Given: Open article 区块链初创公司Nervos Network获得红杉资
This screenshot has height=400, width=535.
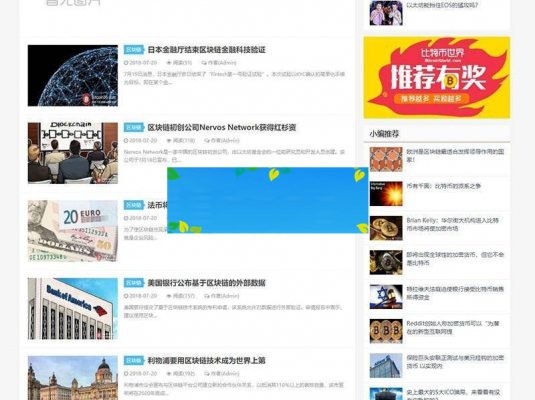Looking at the screenshot, I should point(221,128).
